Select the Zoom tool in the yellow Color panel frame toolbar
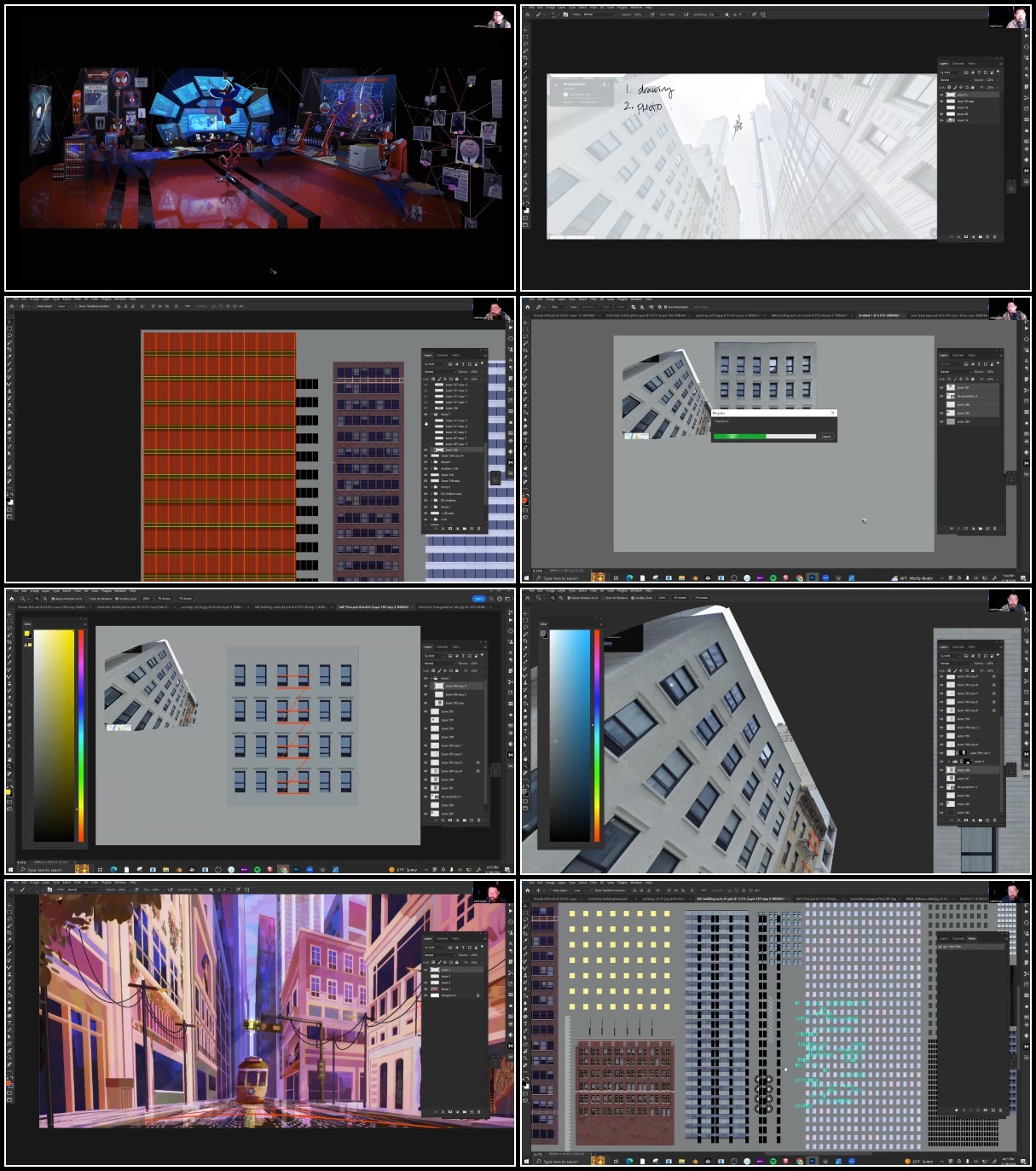 [x=9, y=766]
